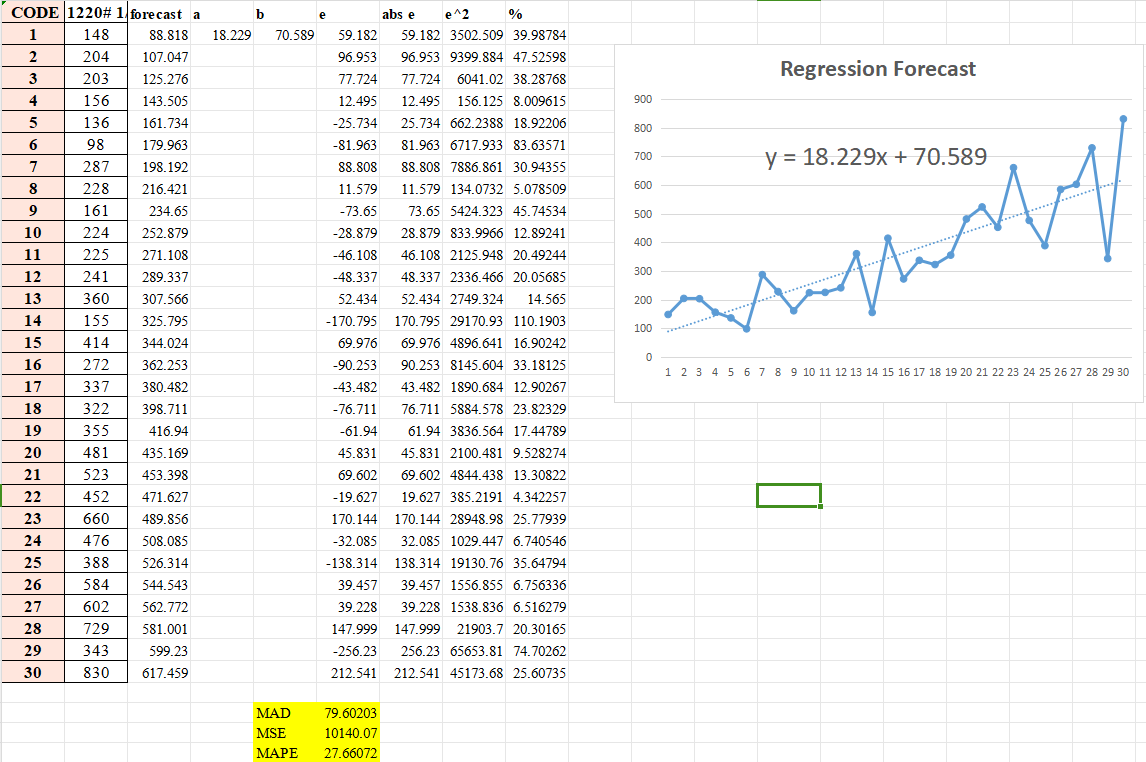Click the value 148 in the first data row
This screenshot has width=1146, height=762.
(x=98, y=34)
